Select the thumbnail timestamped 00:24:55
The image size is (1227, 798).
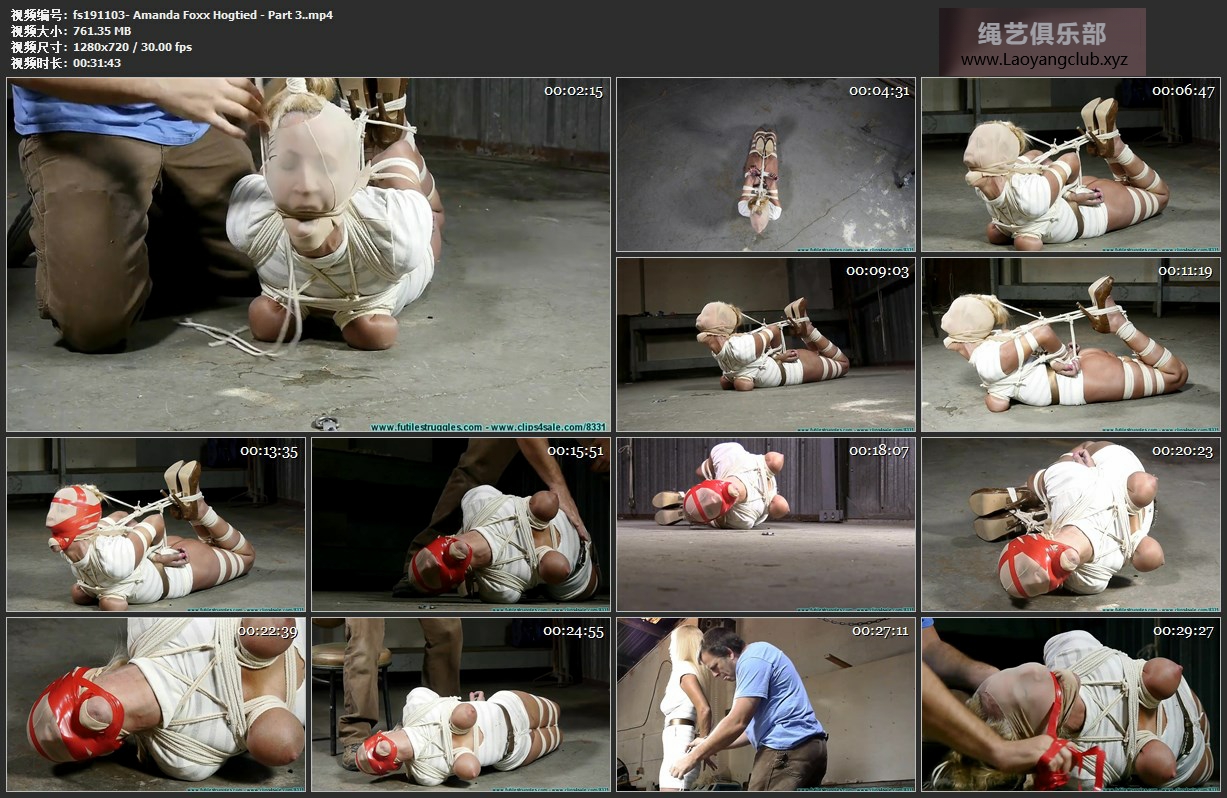[460, 704]
